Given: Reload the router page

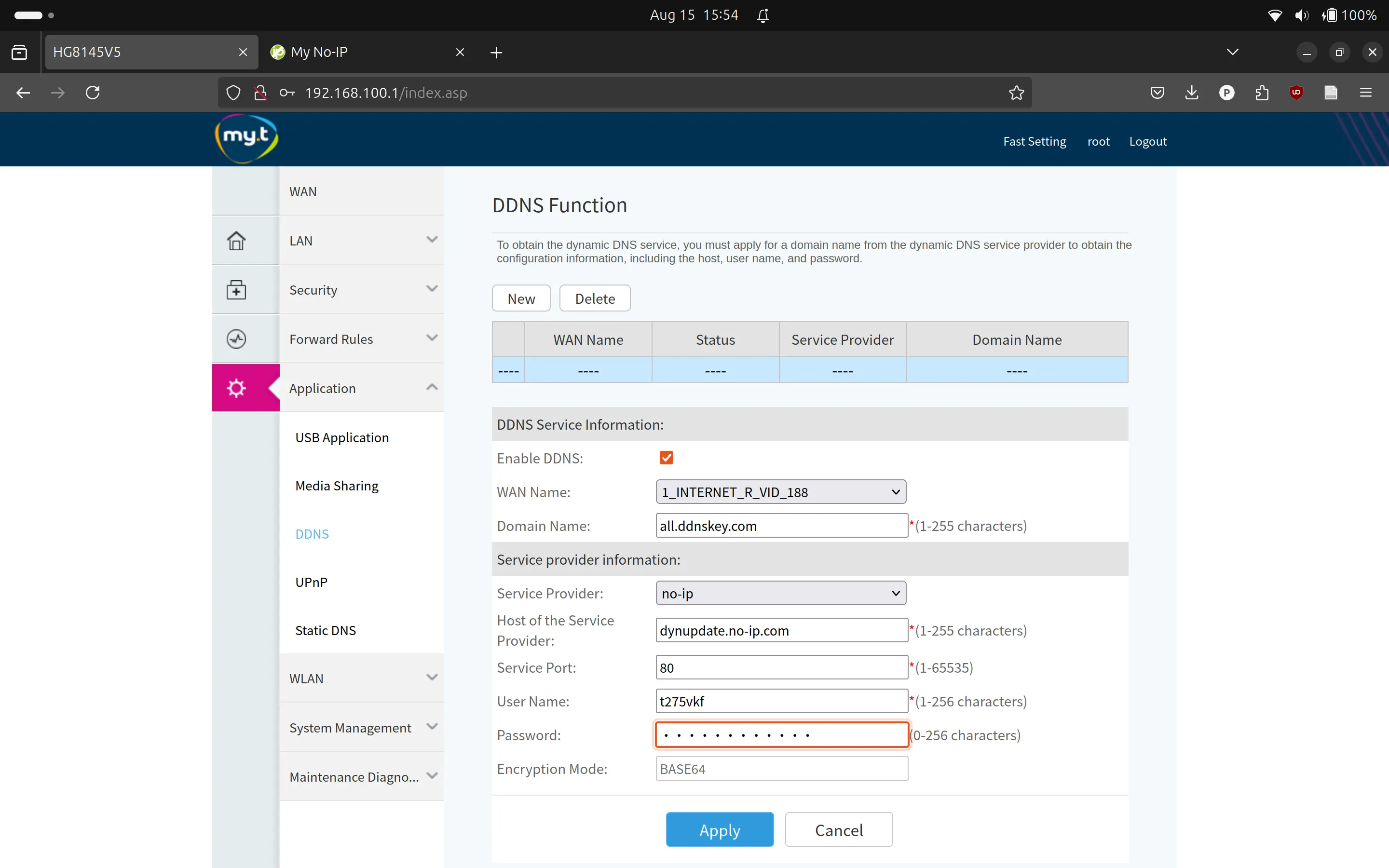Looking at the screenshot, I should pos(93,93).
